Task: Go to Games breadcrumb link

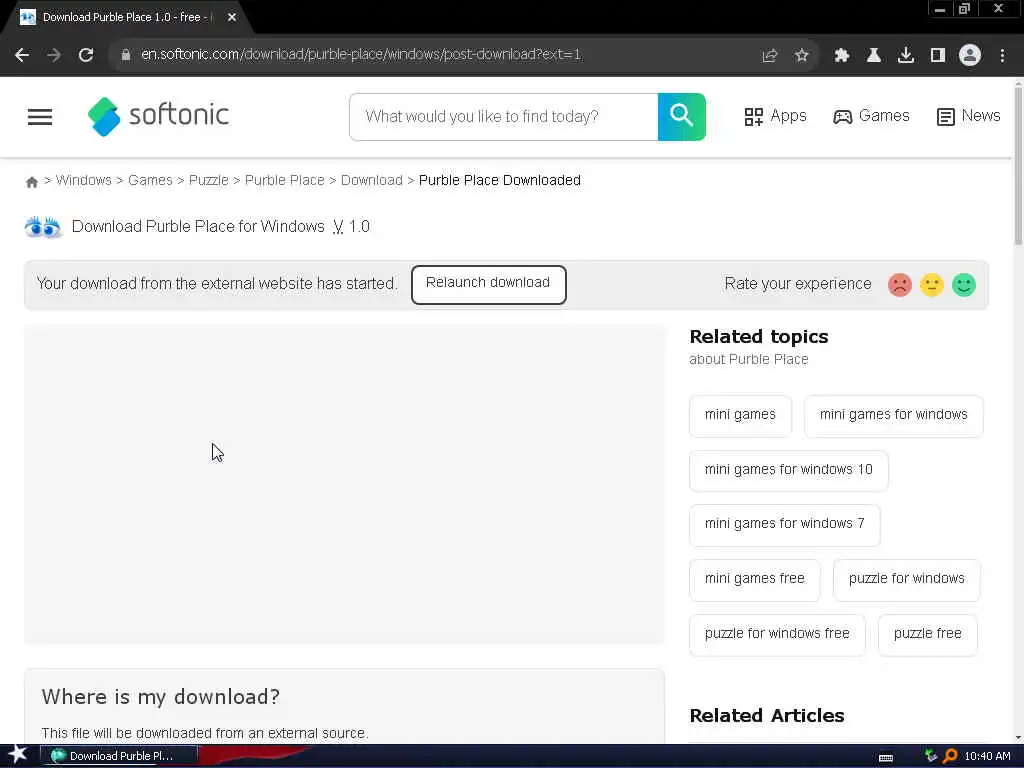Action: click(150, 180)
